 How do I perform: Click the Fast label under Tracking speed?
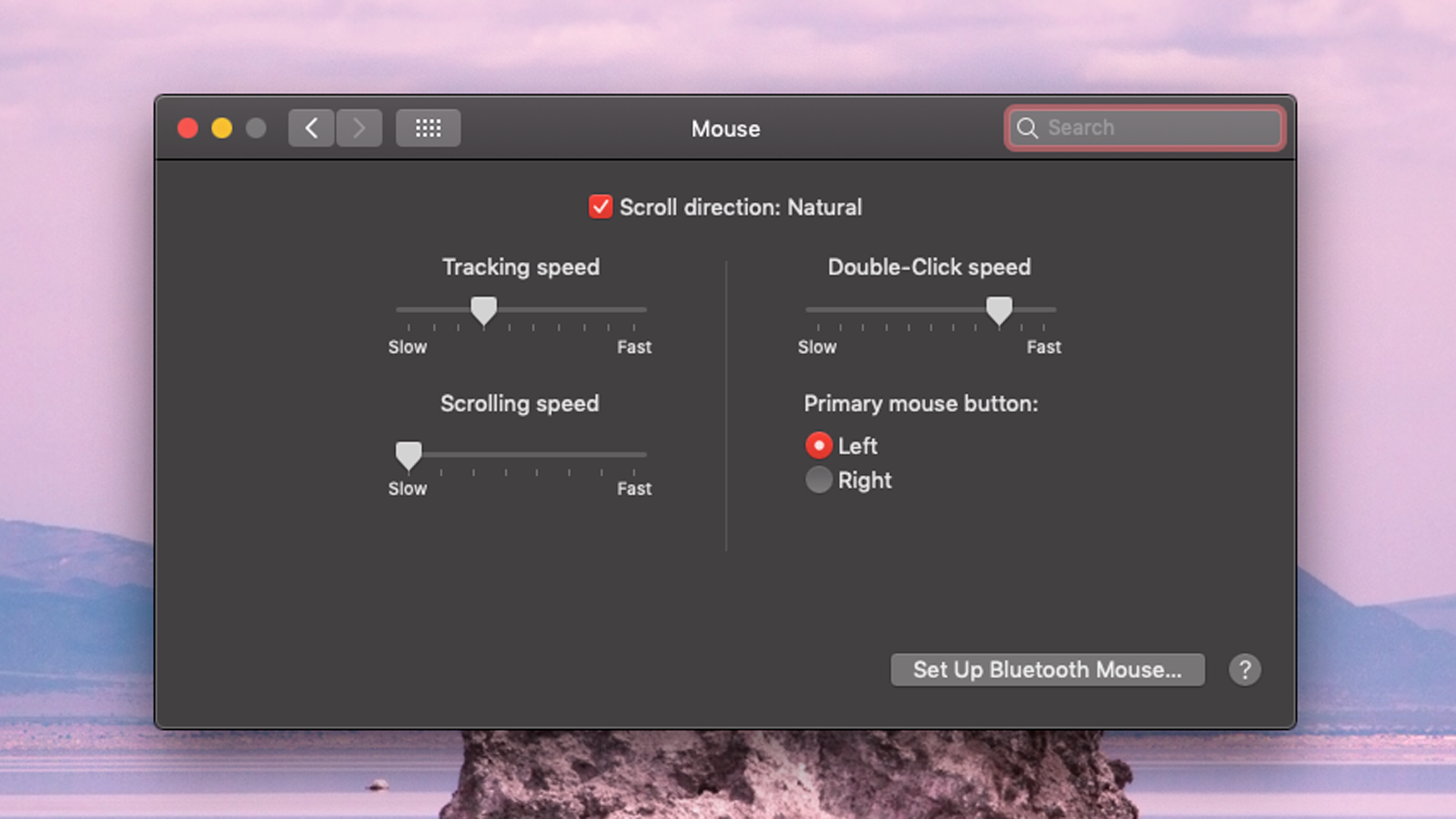click(633, 347)
